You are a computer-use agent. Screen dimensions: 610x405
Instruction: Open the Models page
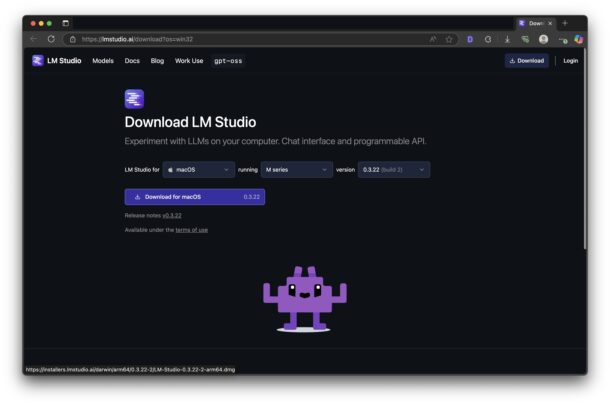point(103,61)
